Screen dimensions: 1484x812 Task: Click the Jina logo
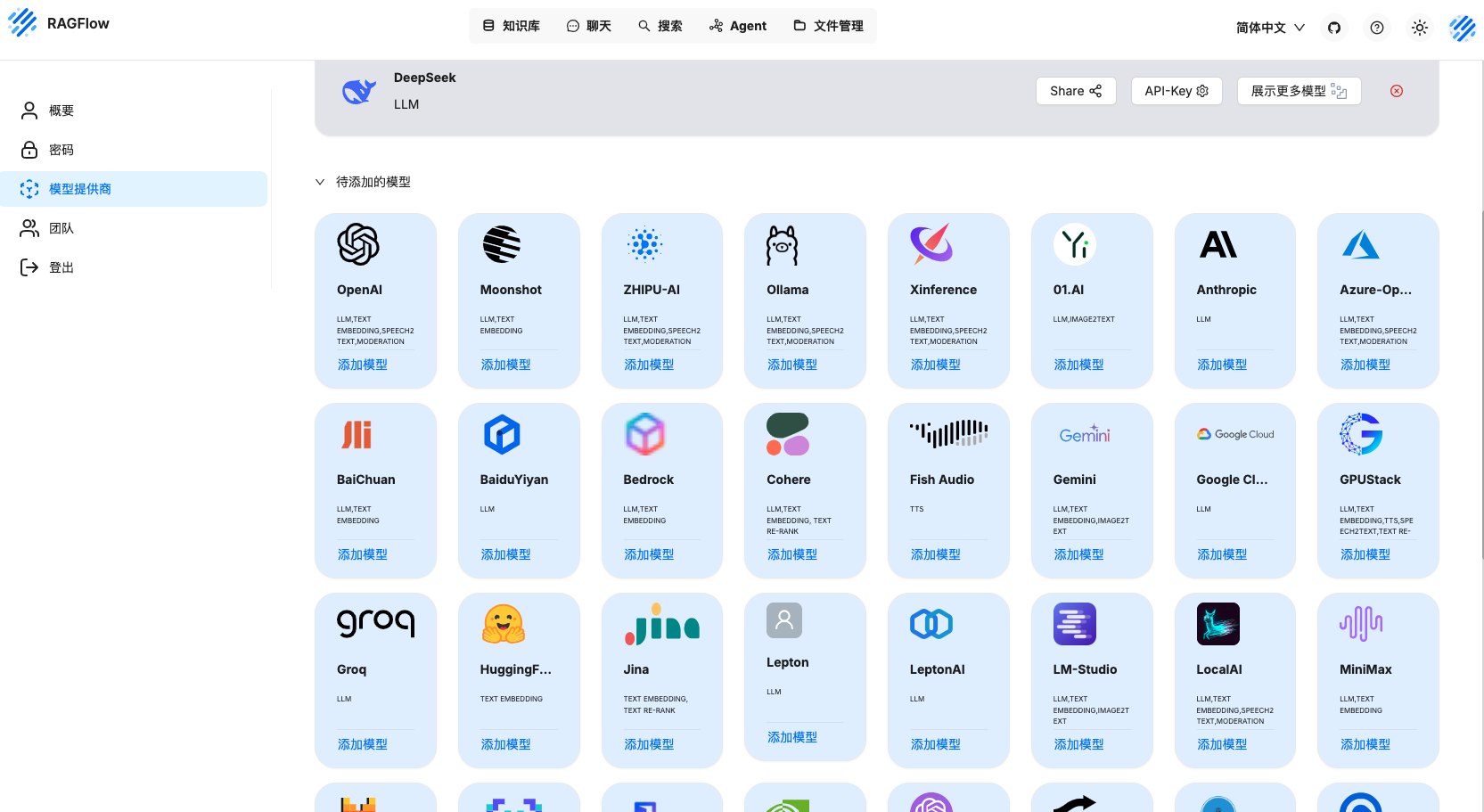point(662,624)
